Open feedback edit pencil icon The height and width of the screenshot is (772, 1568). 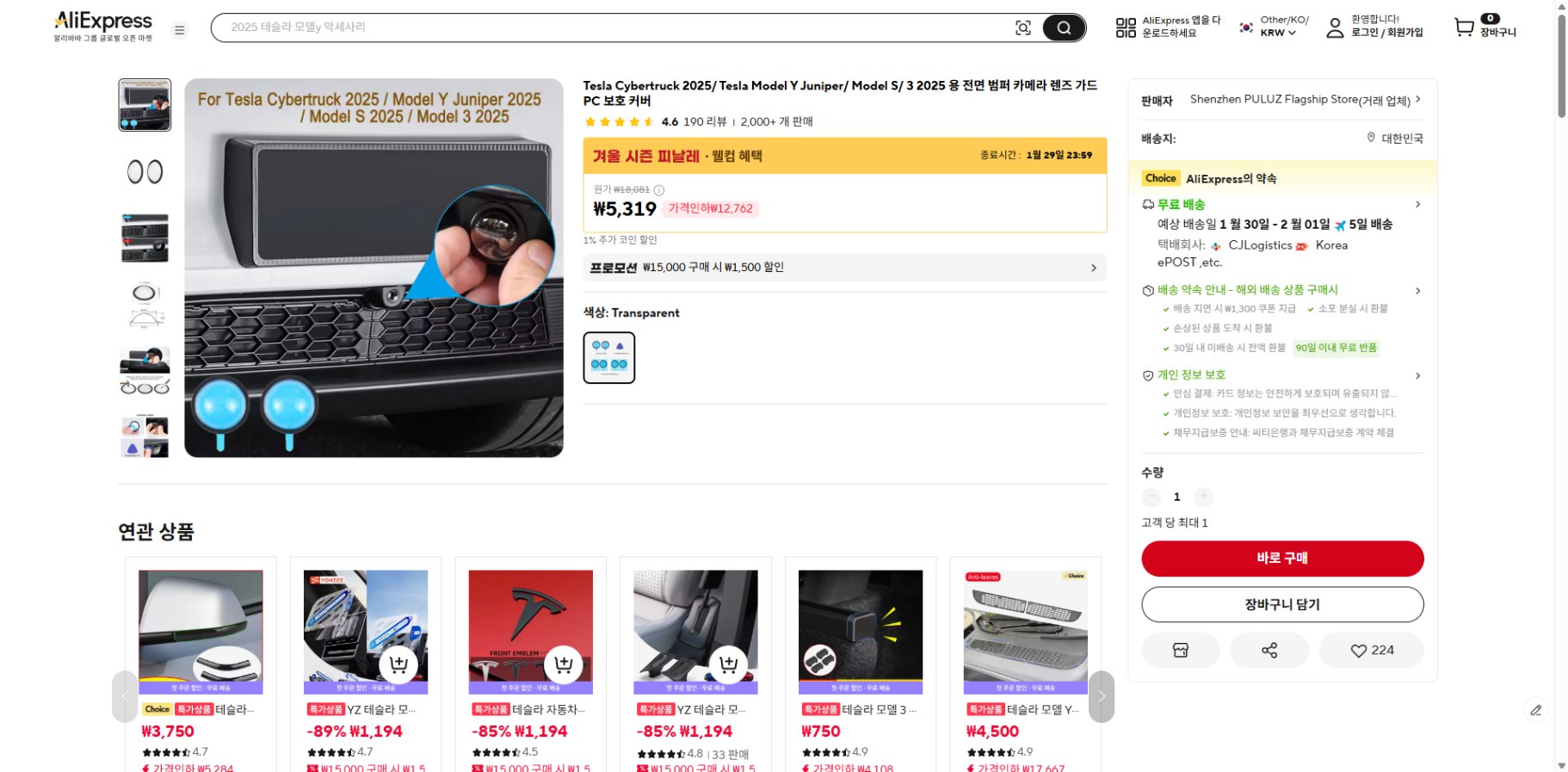[1536, 710]
